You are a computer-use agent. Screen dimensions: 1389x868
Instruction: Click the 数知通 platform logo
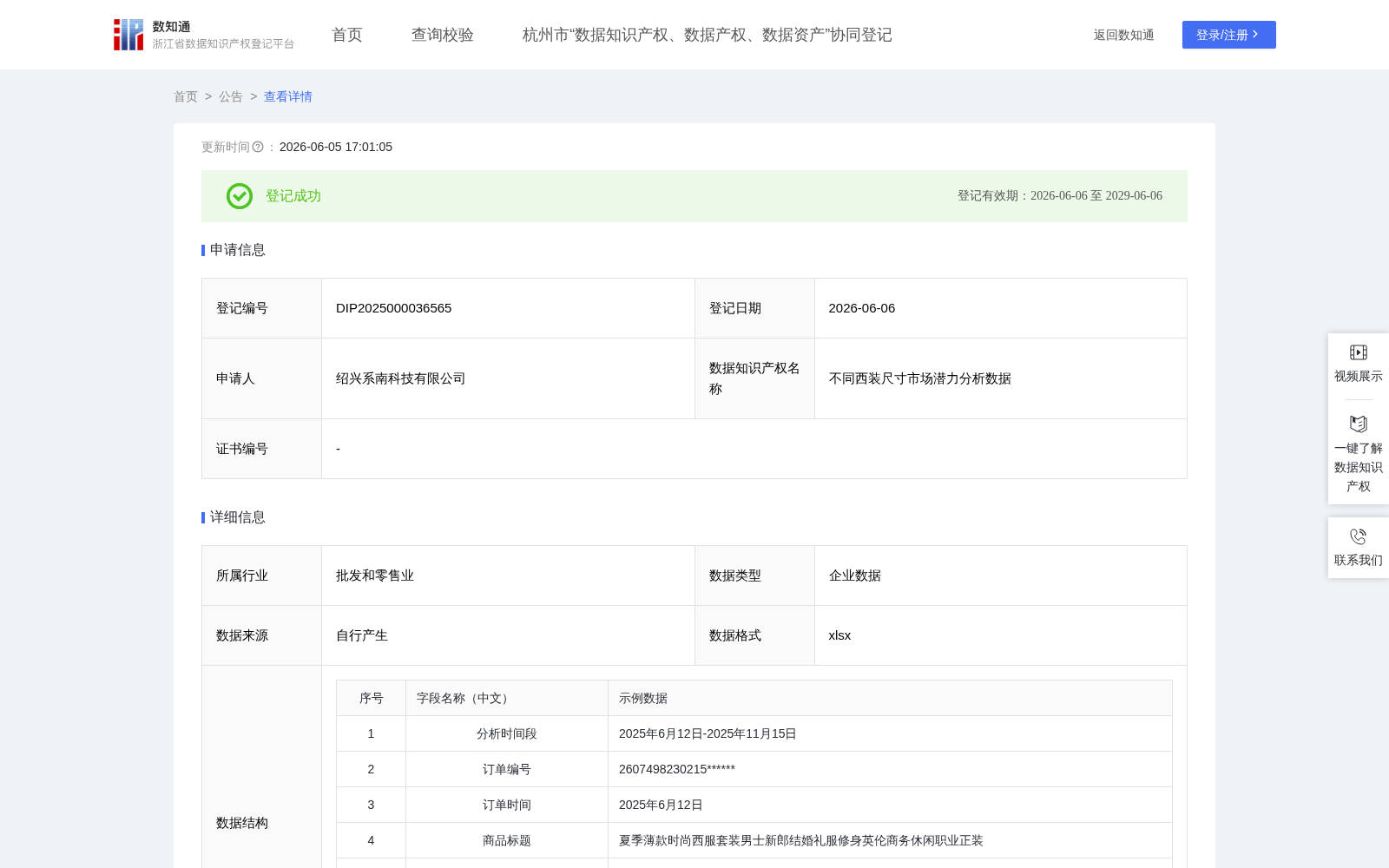click(x=203, y=35)
